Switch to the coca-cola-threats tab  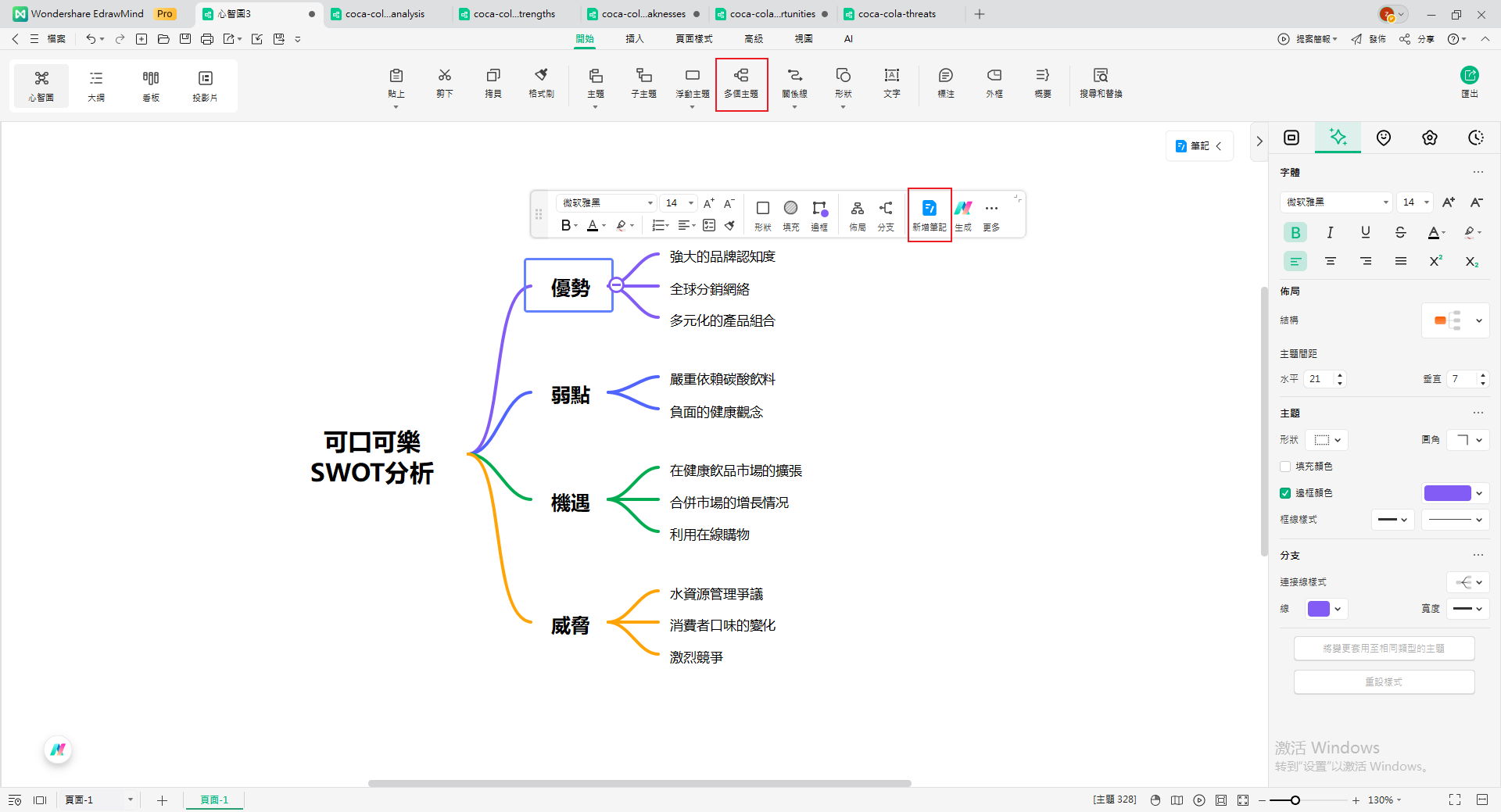896,13
